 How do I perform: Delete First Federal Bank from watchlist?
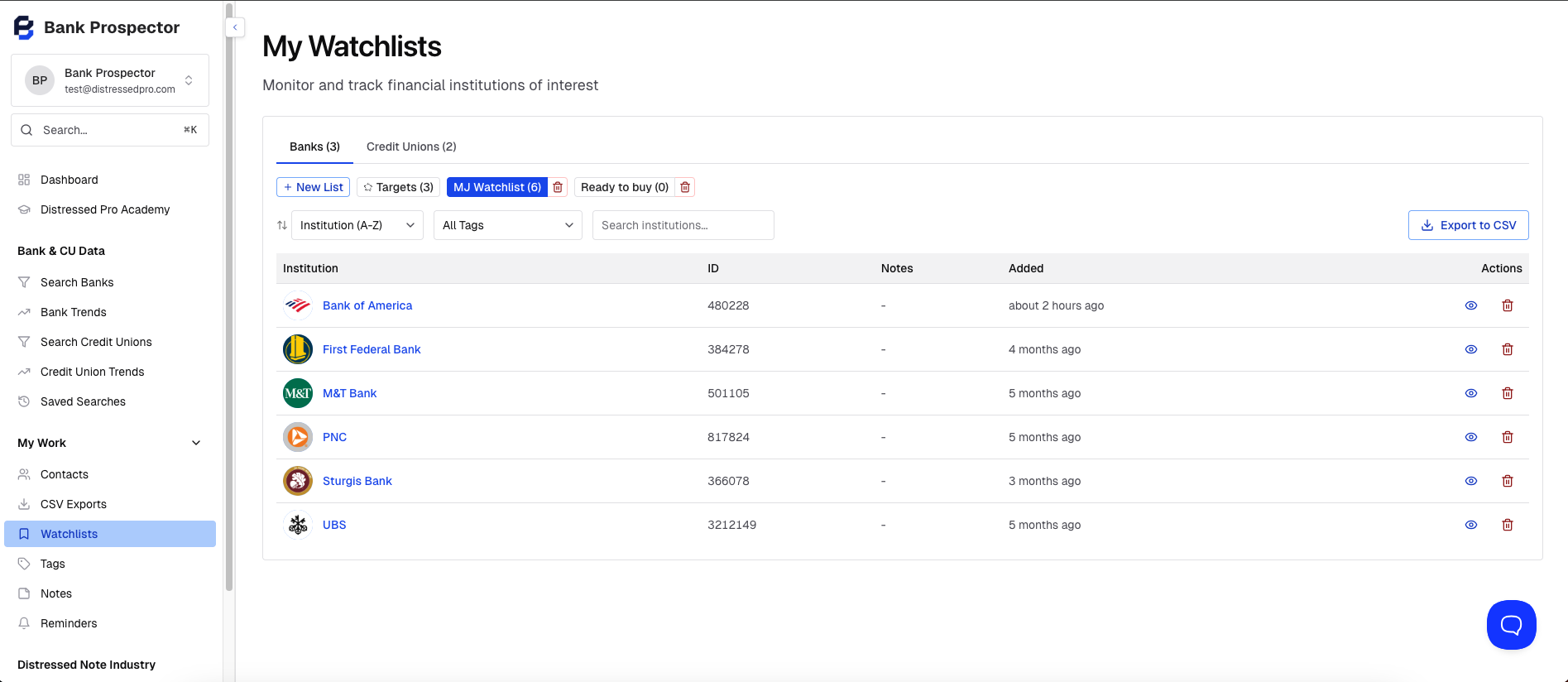1508,349
